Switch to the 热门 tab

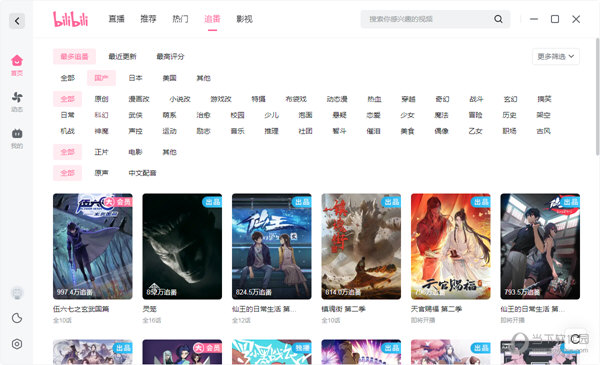click(180, 19)
